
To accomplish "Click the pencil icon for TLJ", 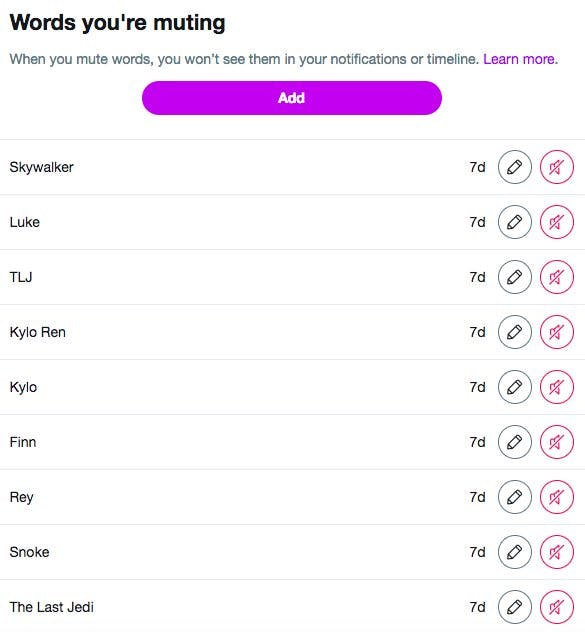I will click(514, 277).
